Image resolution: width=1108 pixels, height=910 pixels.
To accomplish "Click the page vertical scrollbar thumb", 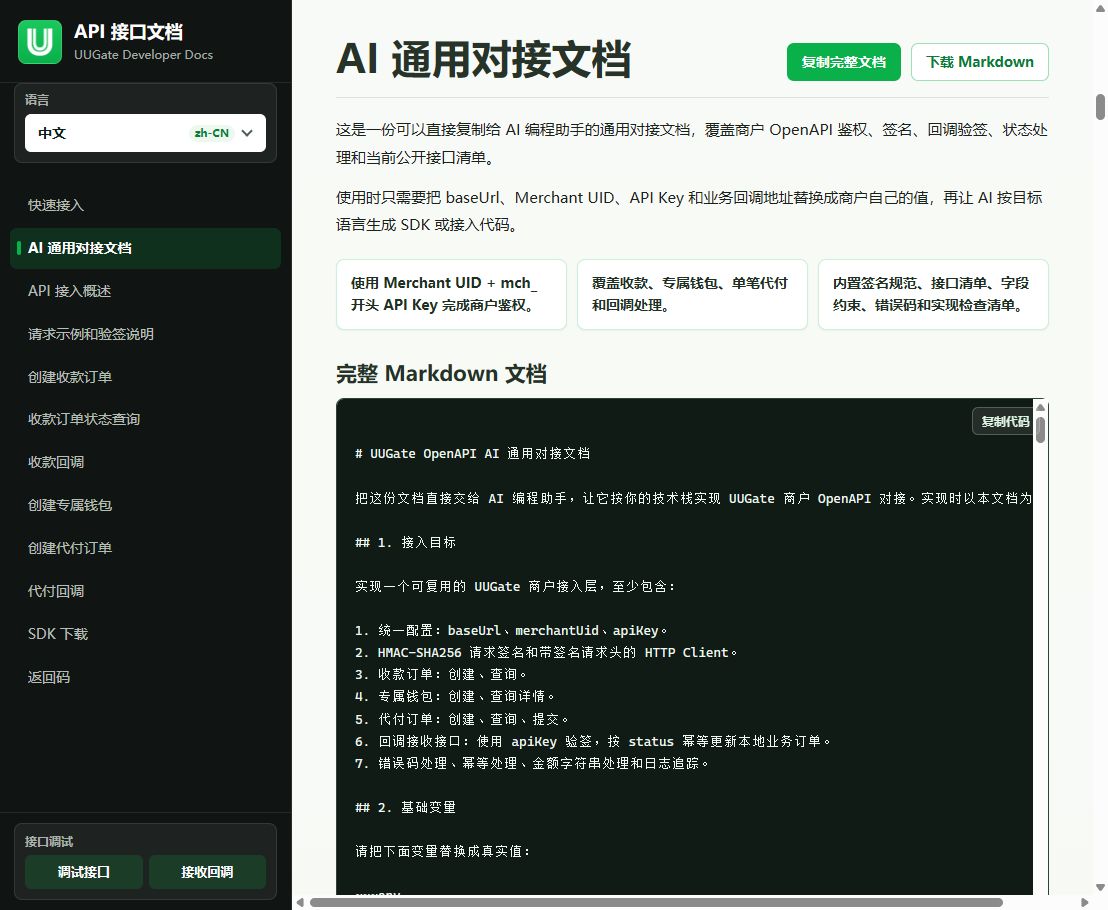I will pos(1100,107).
